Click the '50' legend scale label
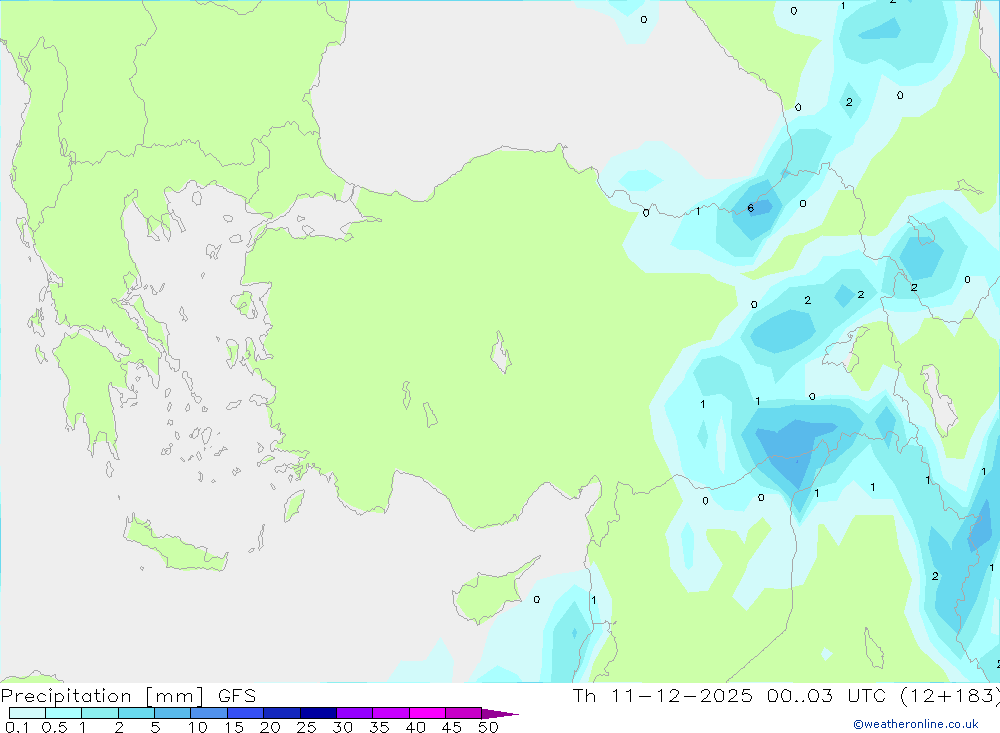The width and height of the screenshot is (1000, 733). (x=488, y=727)
